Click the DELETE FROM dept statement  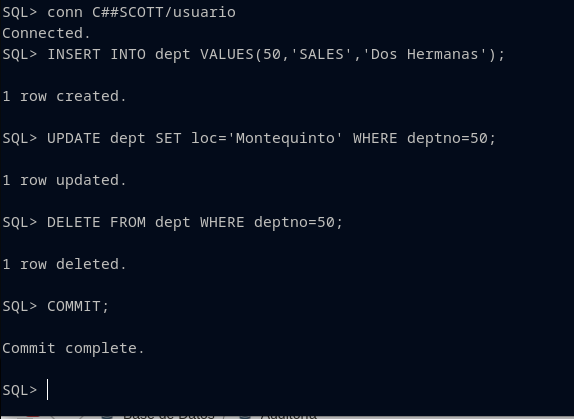tap(172, 222)
